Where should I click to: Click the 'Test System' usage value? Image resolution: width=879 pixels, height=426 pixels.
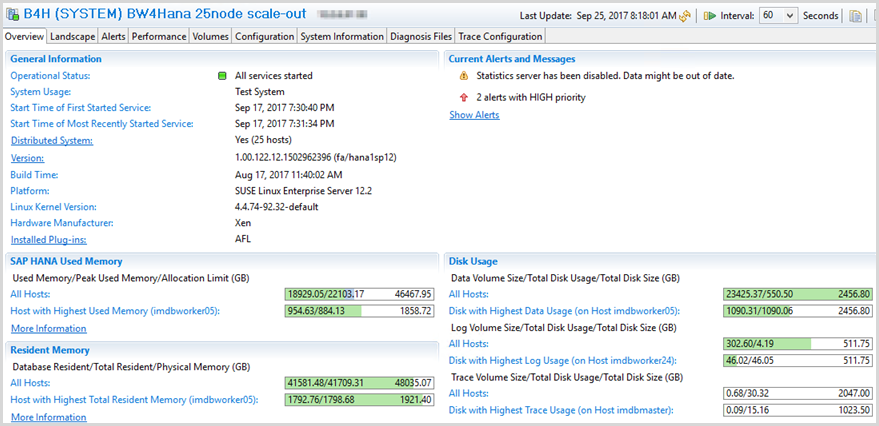point(260,92)
